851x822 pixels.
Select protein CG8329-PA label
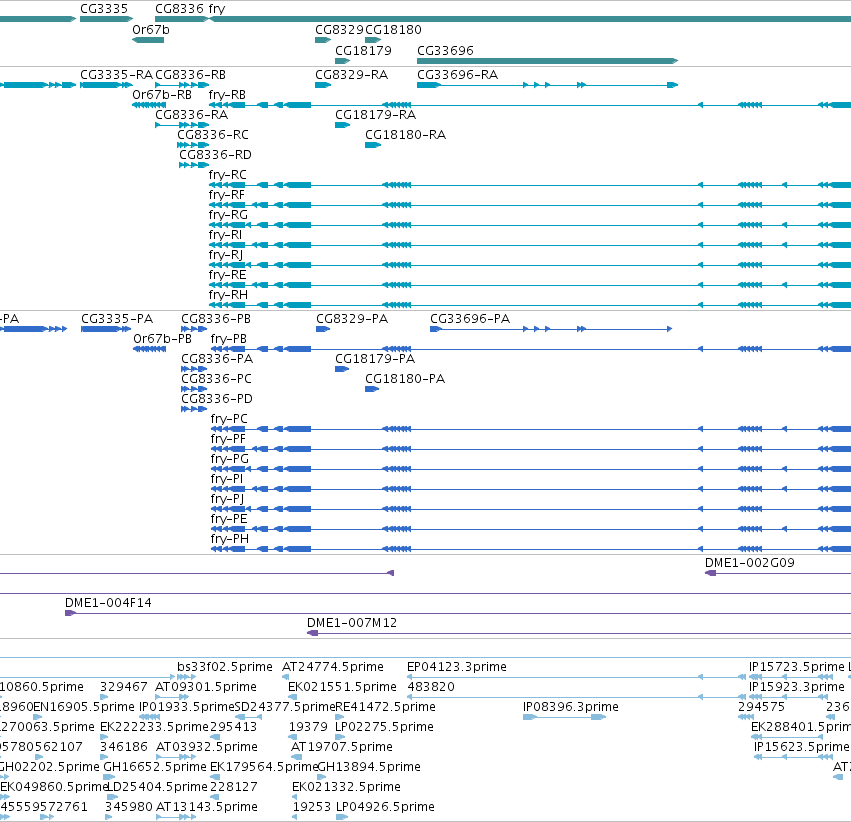[x=352, y=318]
